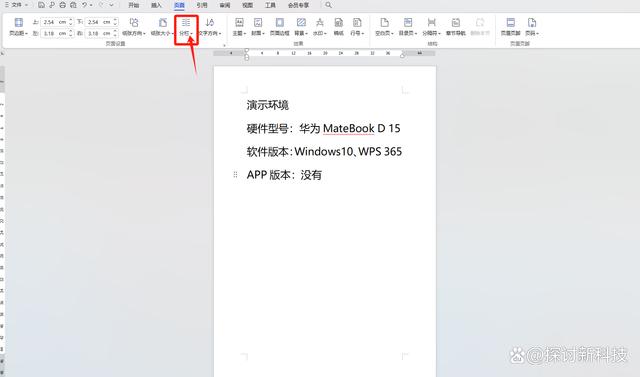Click the top margin 上 value field
The width and height of the screenshot is (640, 377).
click(54, 22)
